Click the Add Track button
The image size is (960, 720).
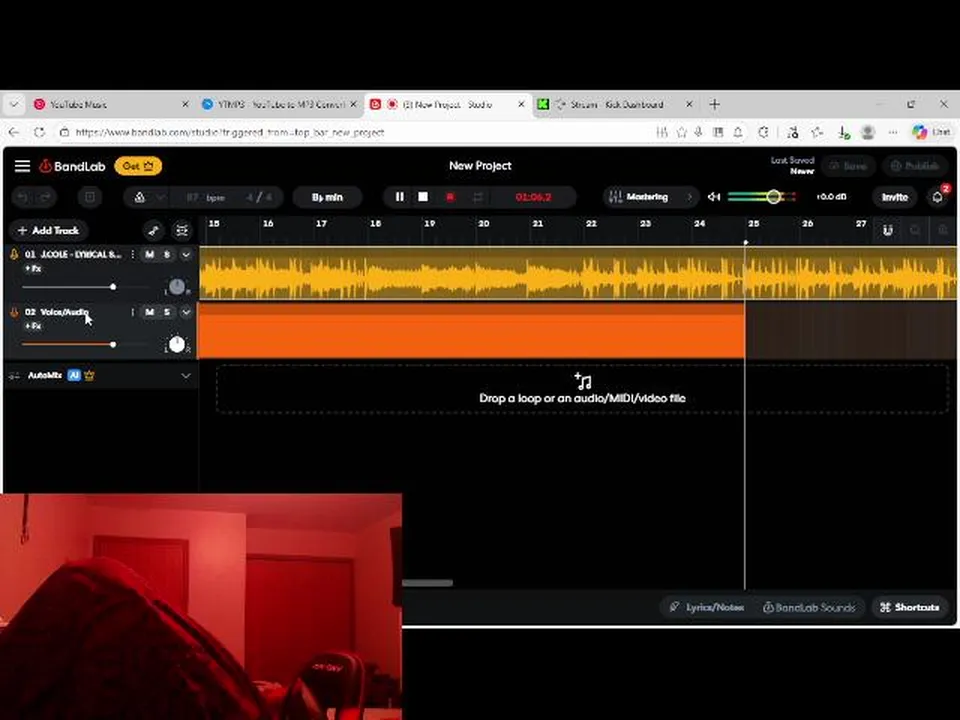49,230
